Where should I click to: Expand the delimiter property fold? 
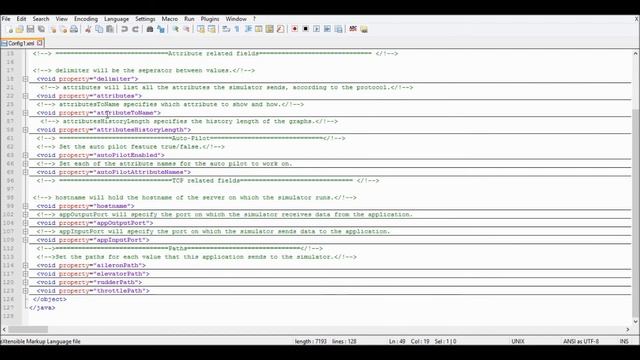click(25, 79)
